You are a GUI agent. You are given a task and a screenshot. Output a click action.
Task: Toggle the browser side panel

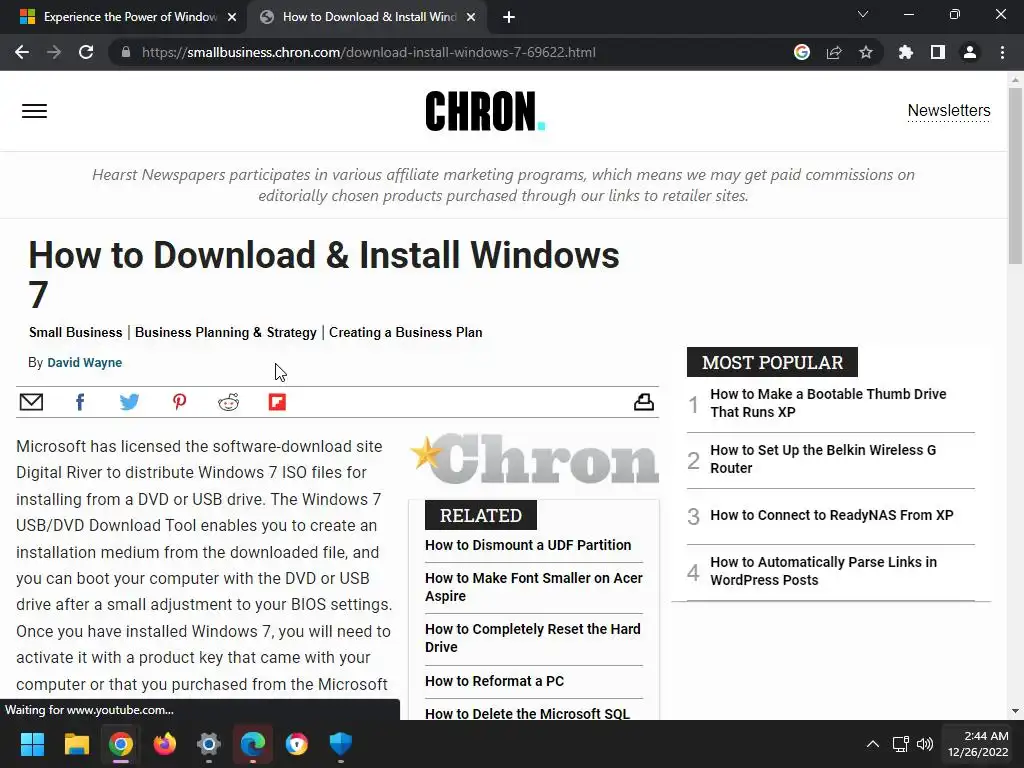coord(938,52)
